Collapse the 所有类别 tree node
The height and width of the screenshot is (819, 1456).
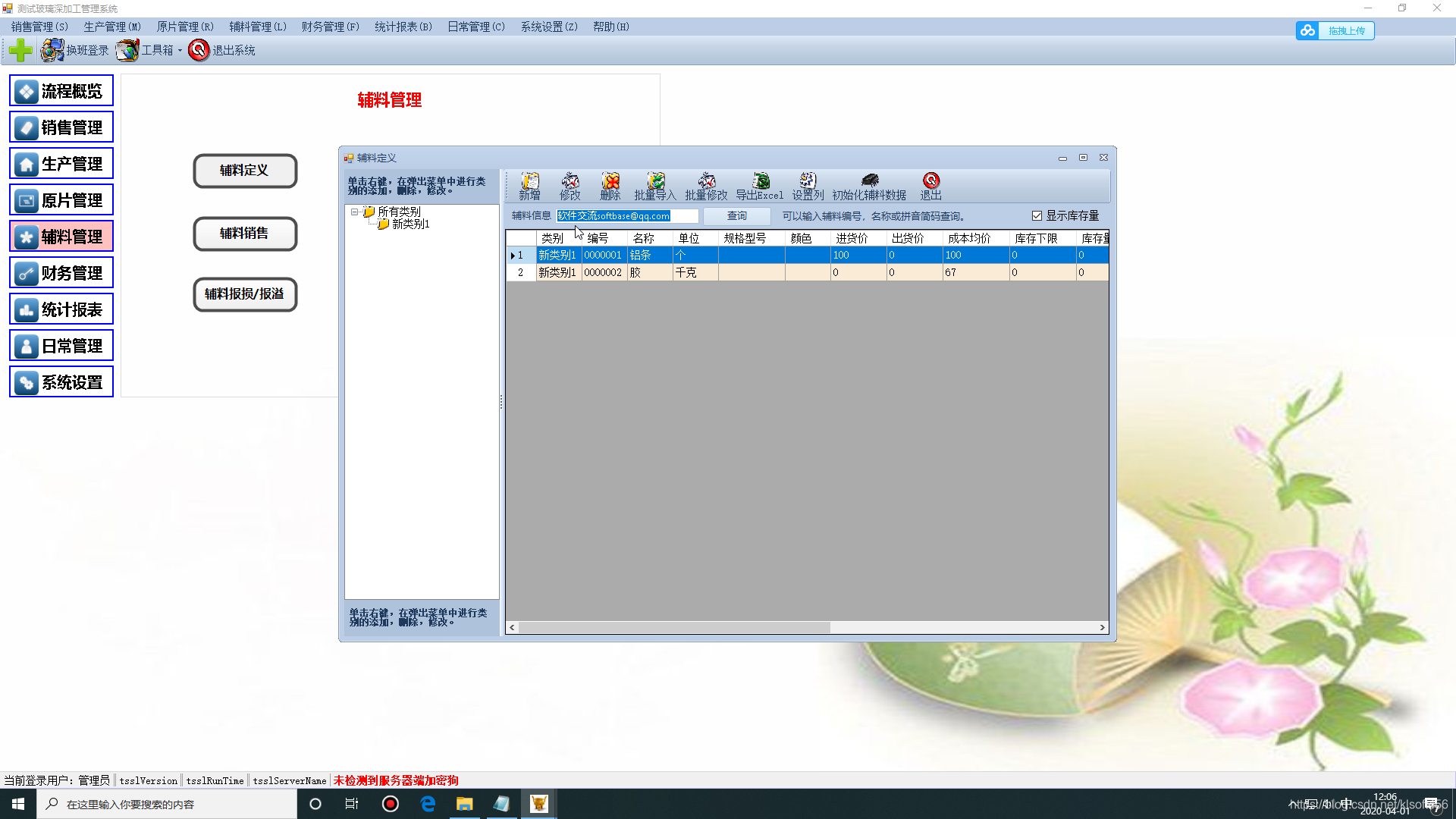354,212
